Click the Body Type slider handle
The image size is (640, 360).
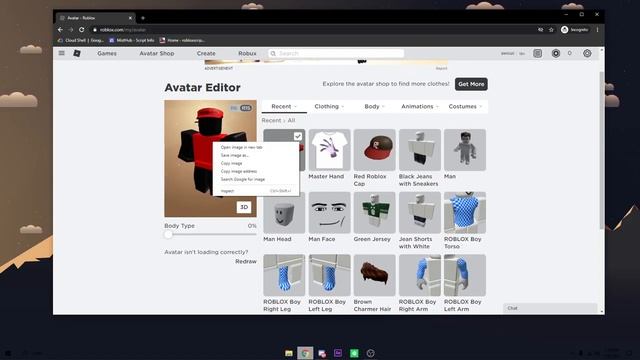click(x=169, y=234)
